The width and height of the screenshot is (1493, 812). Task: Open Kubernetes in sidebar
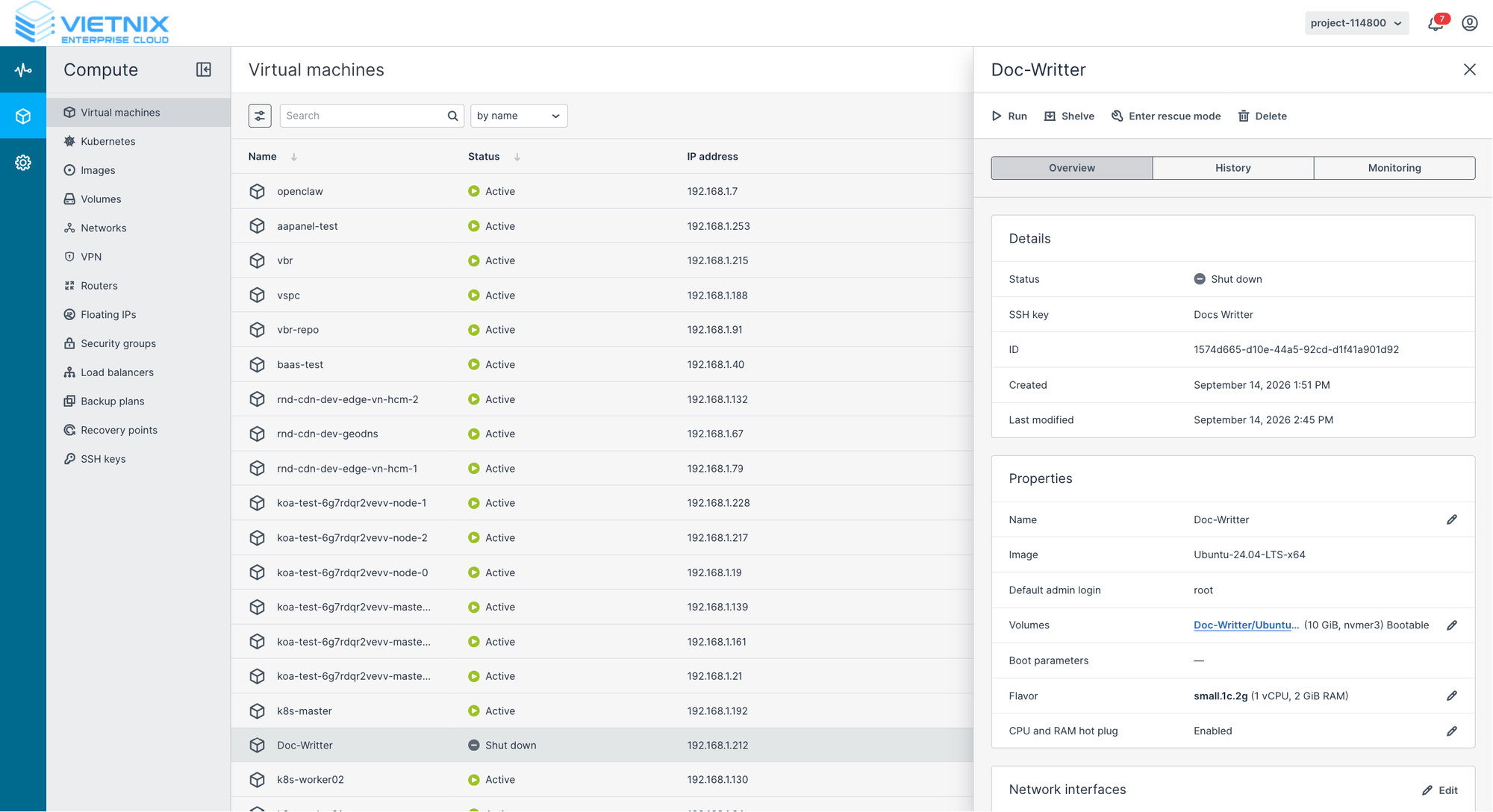coord(138,141)
